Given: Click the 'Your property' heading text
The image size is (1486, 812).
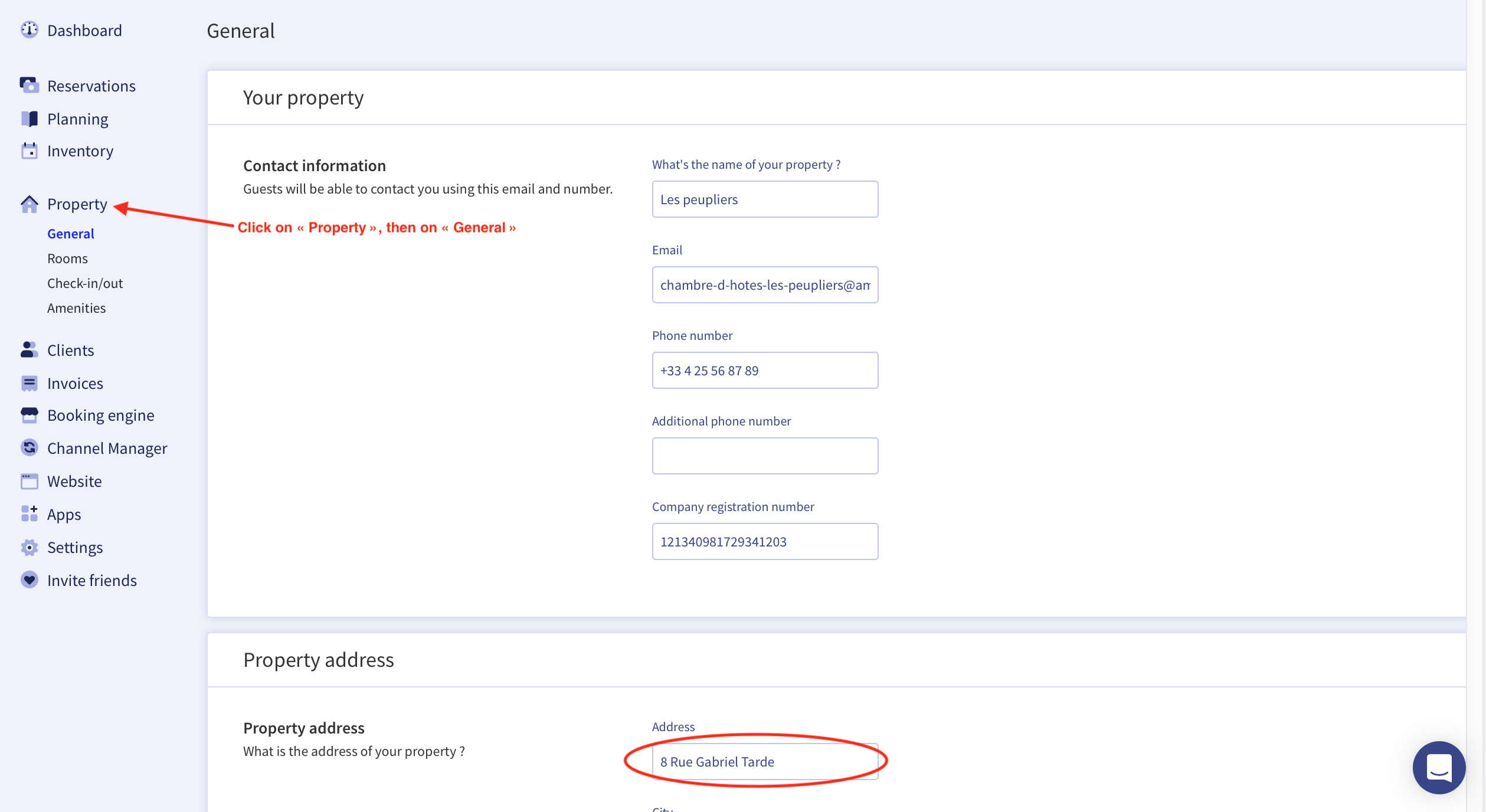Looking at the screenshot, I should (x=303, y=98).
